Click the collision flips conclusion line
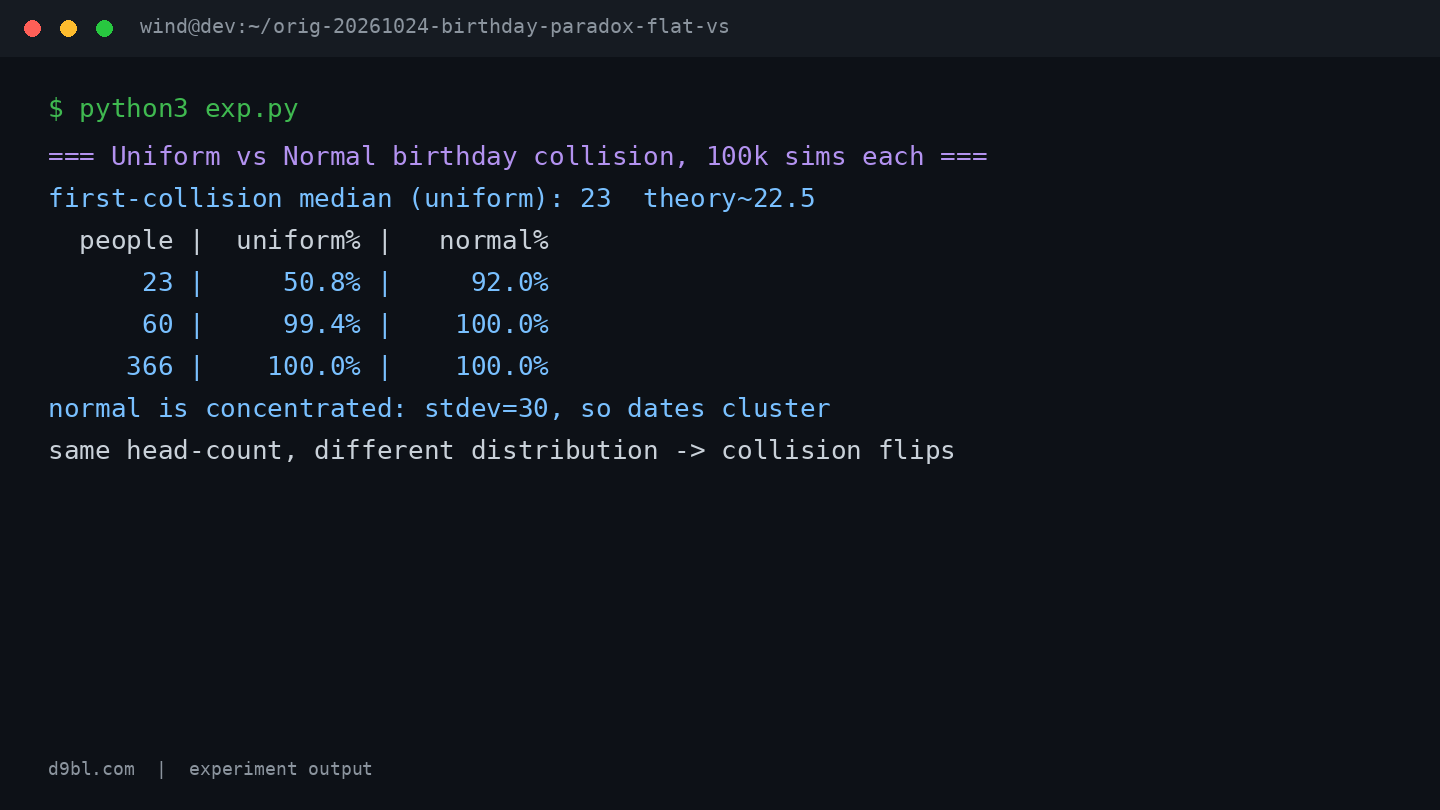Screen dimensions: 1440x810 click(x=501, y=450)
